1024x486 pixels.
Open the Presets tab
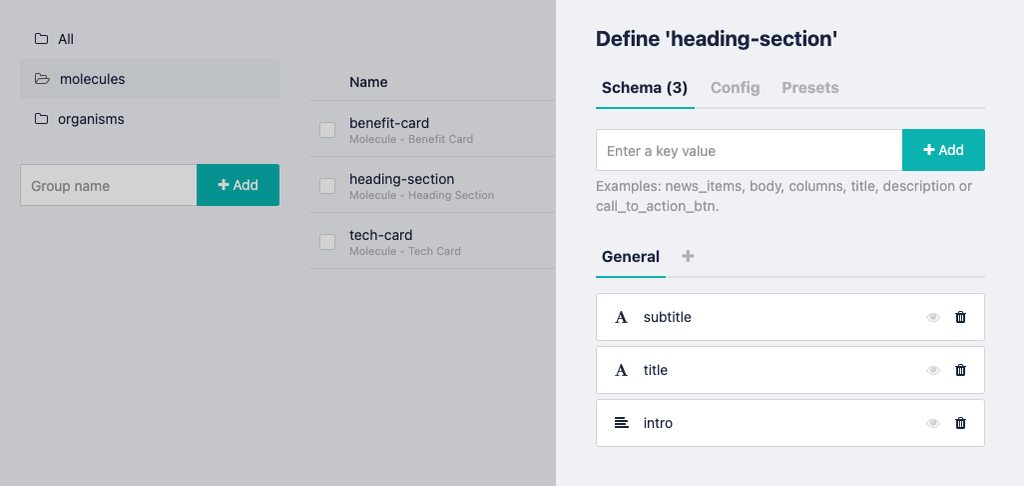[810, 88]
